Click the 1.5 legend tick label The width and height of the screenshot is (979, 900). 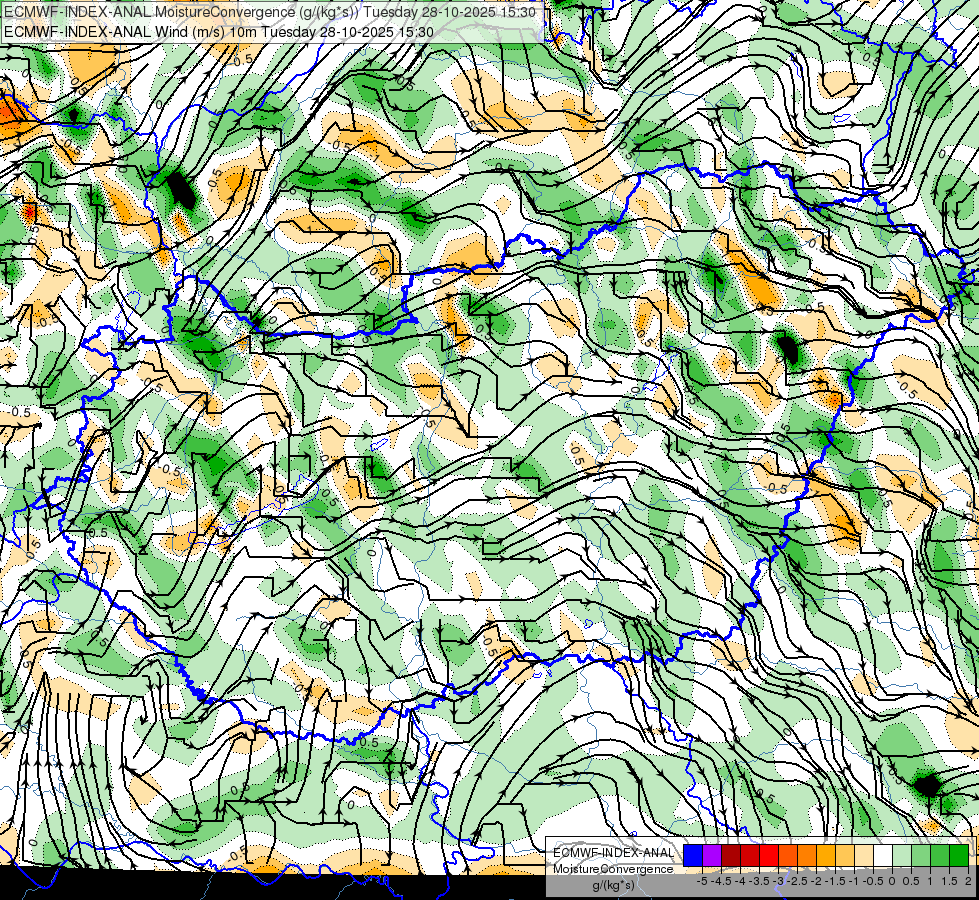tap(948, 881)
